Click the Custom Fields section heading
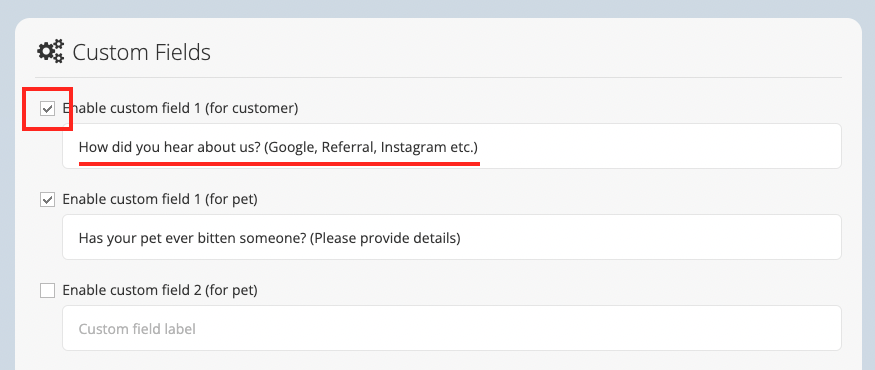Viewport: 875px width, 370px height. coord(142,52)
